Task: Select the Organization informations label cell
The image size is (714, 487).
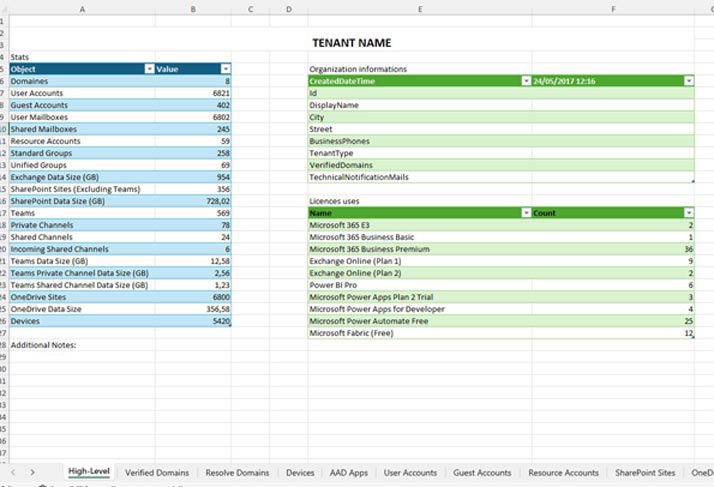Action: 420,69
